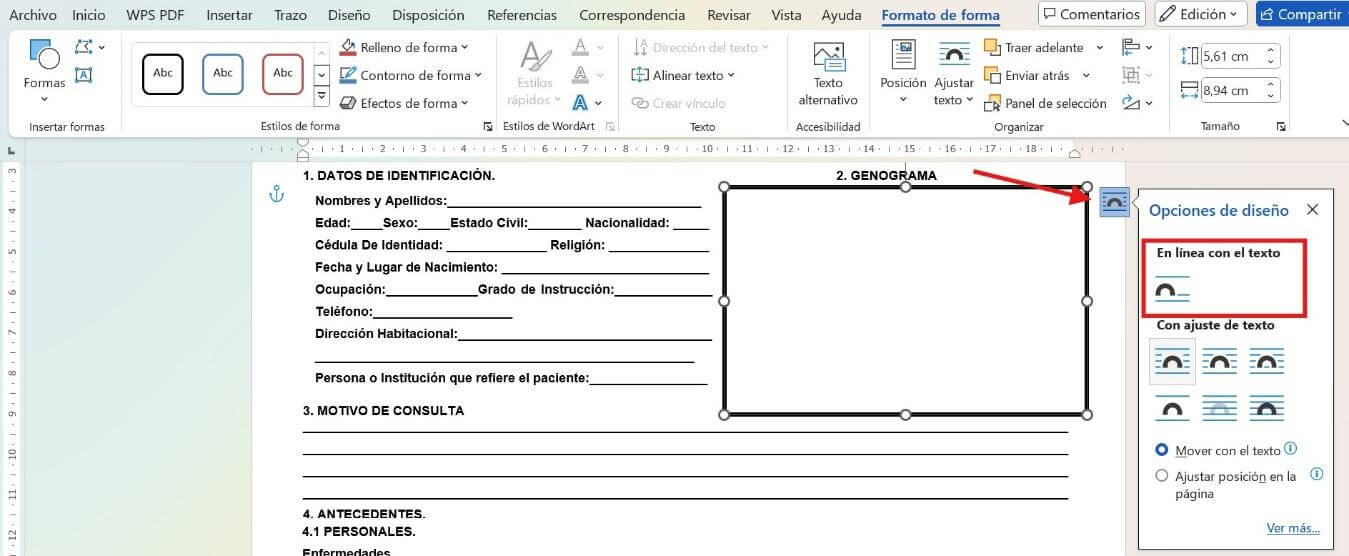Select the Arriba y abajo wrap icon
Image resolution: width=1349 pixels, height=556 pixels.
[x=1172, y=407]
